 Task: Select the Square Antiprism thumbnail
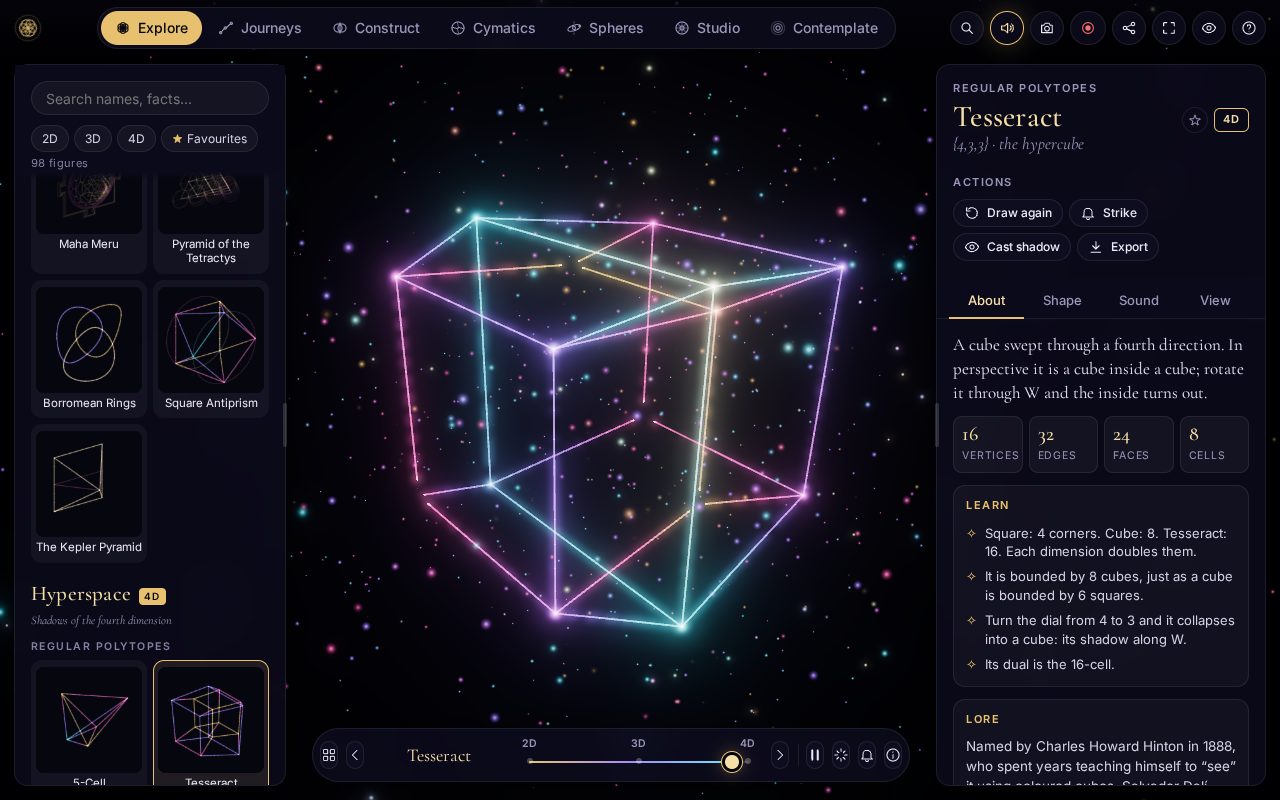pos(211,349)
